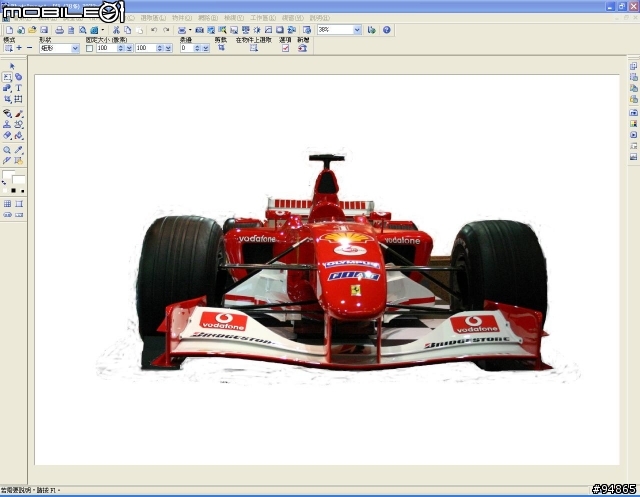Click the Help question mark icon

tap(387, 30)
